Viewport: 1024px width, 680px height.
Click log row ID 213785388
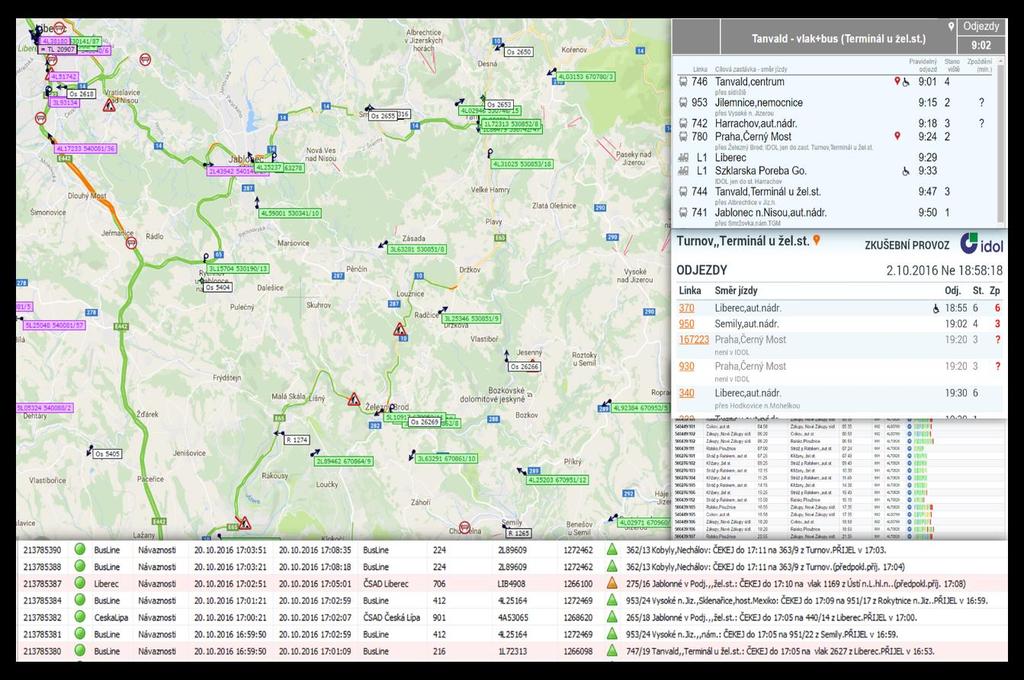[x=42, y=566]
